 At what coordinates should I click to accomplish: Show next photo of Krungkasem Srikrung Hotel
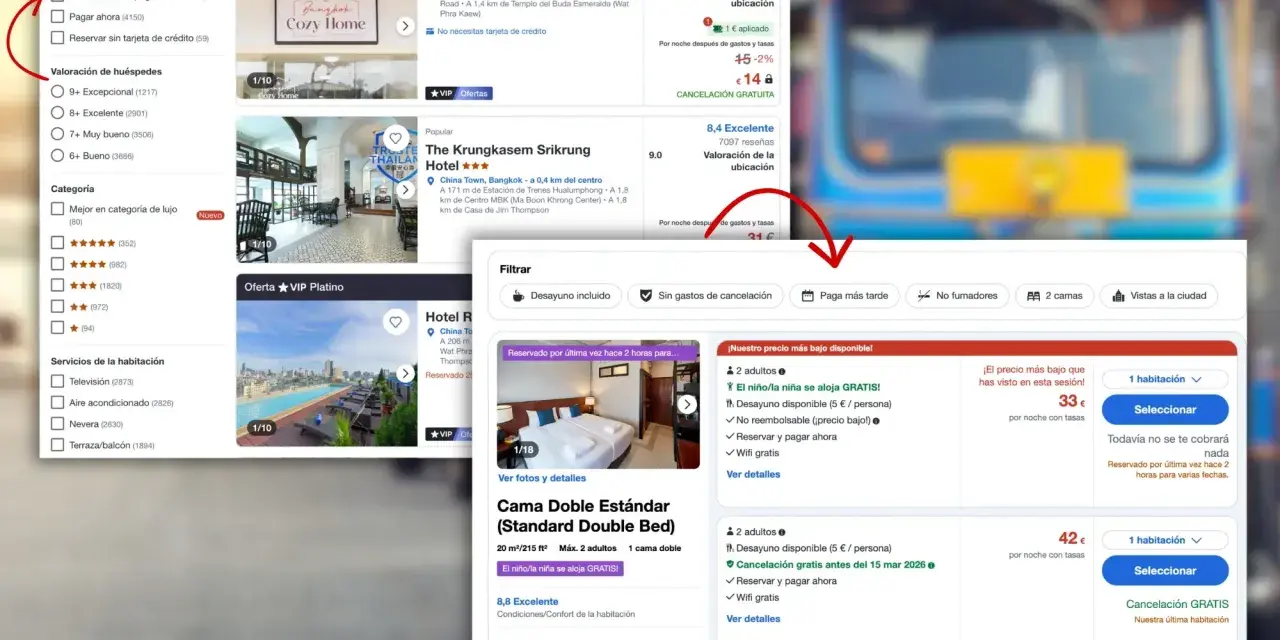405,190
